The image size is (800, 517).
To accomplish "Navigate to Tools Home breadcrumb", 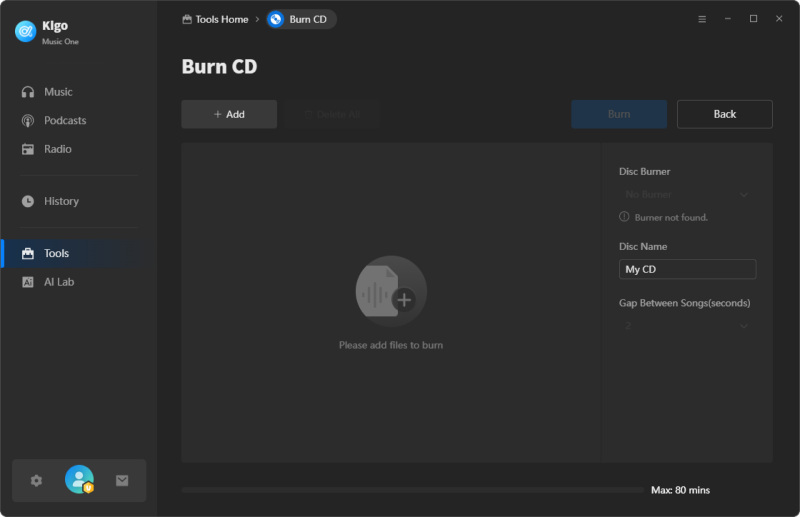I will 215,19.
